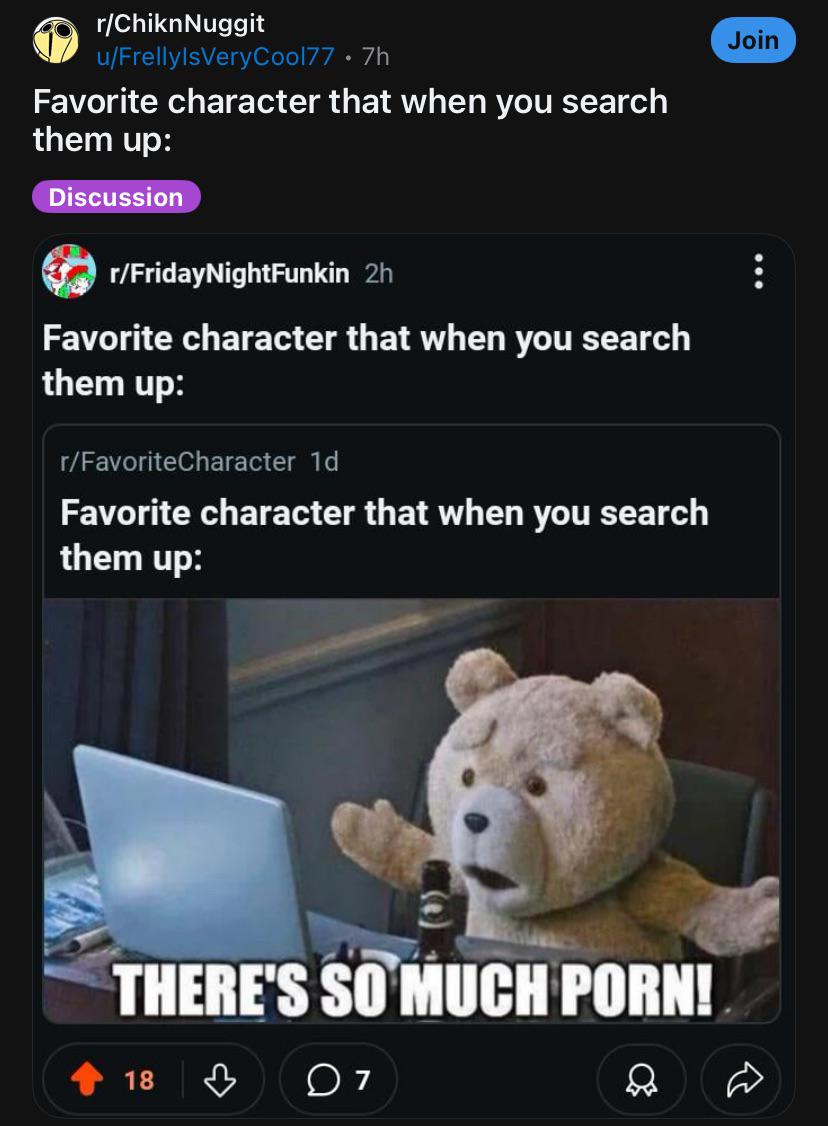Open the three-dot crosspost options menu
The height and width of the screenshot is (1126, 828).
click(759, 272)
